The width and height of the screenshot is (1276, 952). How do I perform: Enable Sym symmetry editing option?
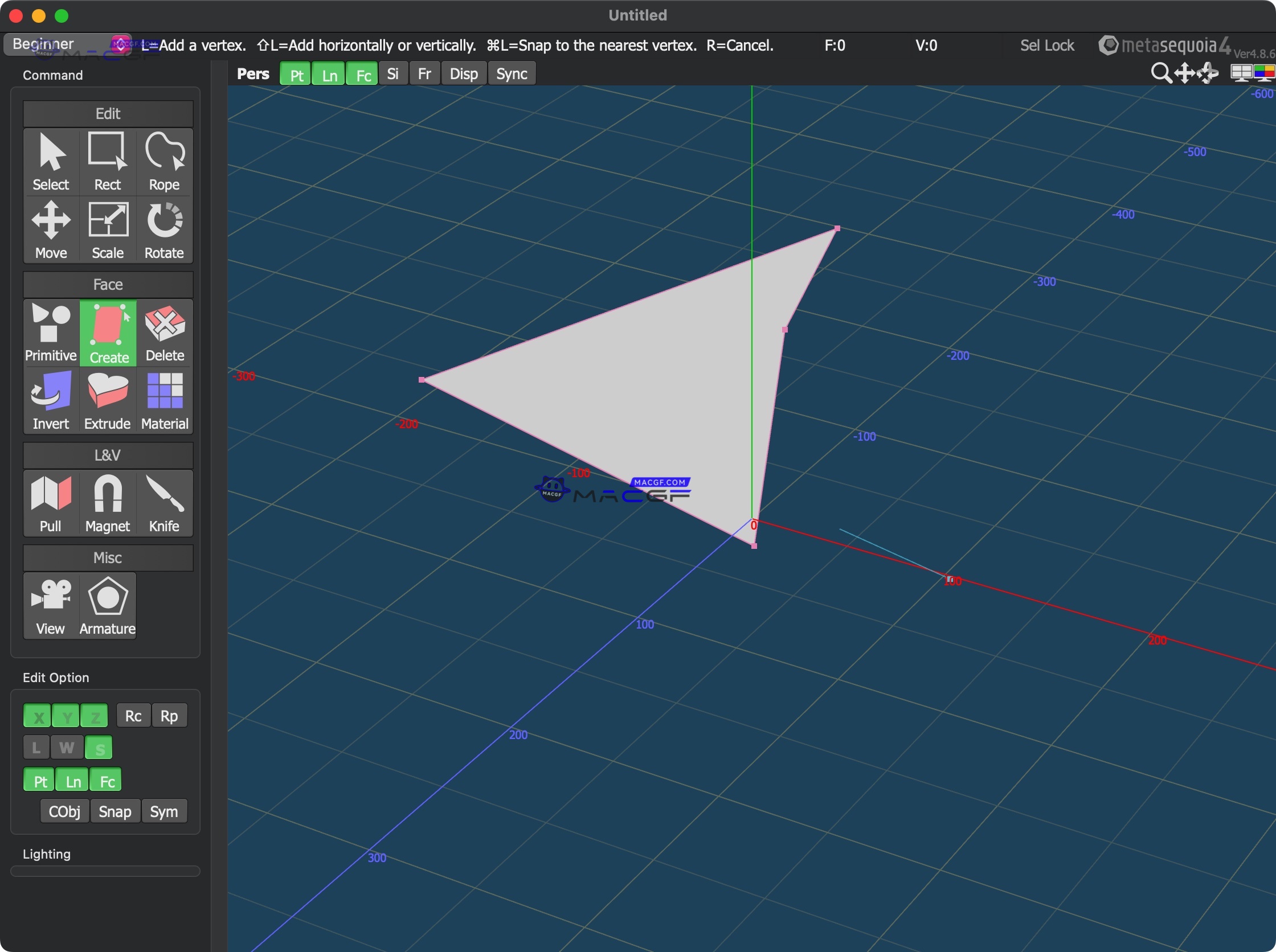click(164, 811)
